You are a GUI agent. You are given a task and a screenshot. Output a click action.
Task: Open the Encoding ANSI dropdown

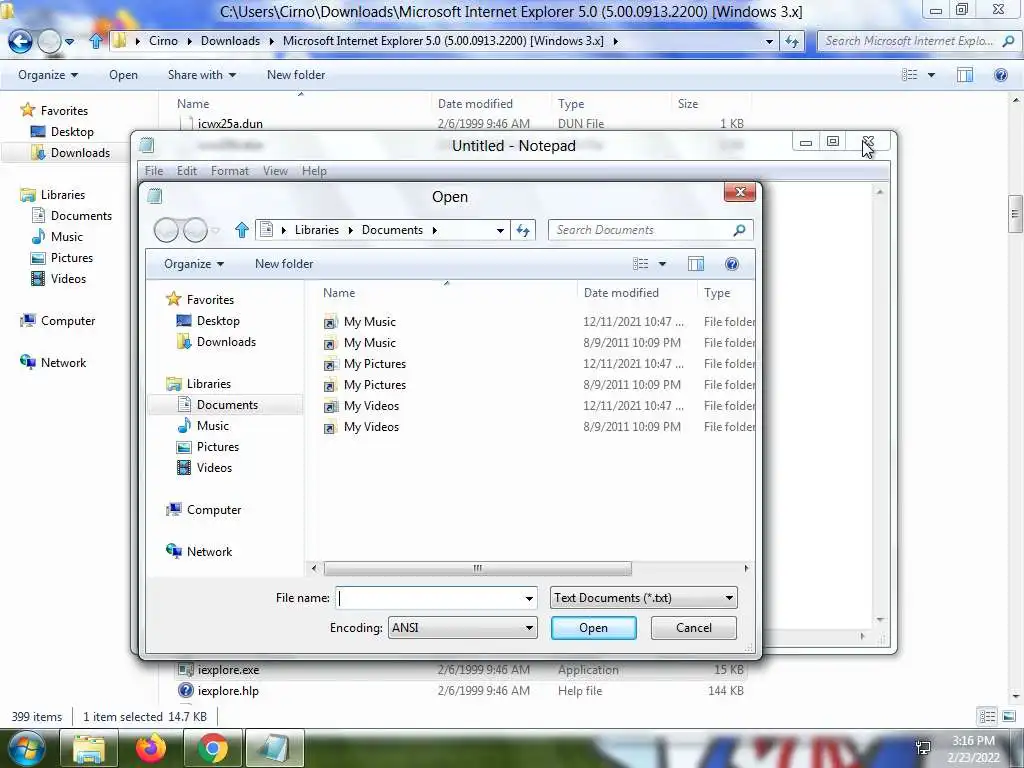click(x=462, y=628)
